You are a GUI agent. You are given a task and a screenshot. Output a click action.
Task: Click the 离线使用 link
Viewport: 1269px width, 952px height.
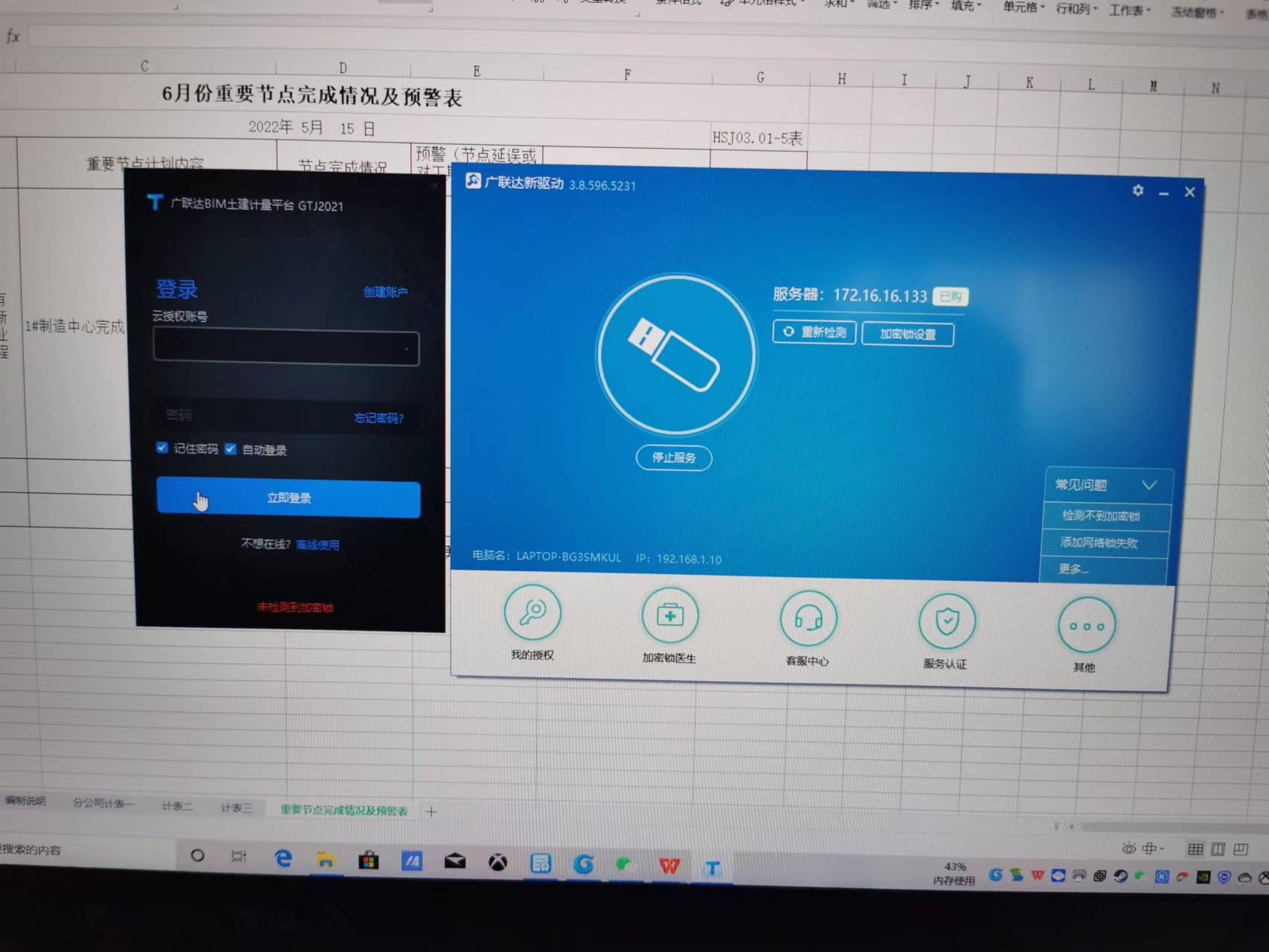(318, 545)
